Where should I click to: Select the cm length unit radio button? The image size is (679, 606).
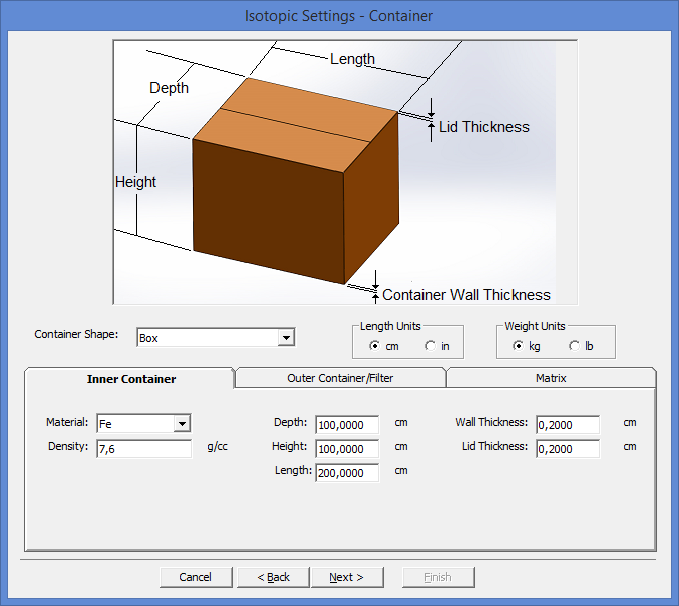(375, 346)
